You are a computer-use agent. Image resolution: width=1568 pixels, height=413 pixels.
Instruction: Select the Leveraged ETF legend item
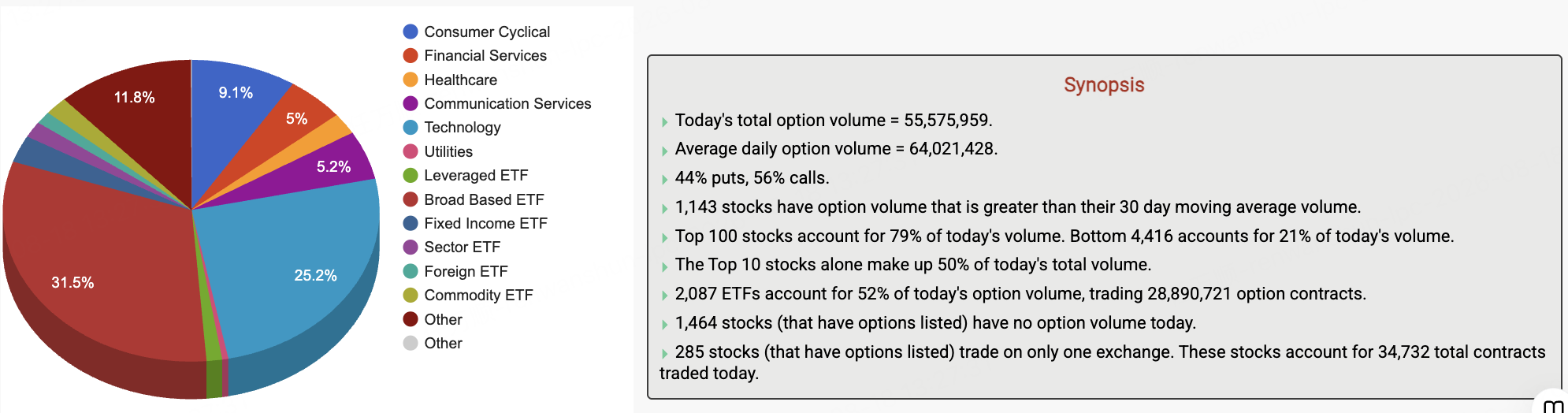tap(466, 175)
